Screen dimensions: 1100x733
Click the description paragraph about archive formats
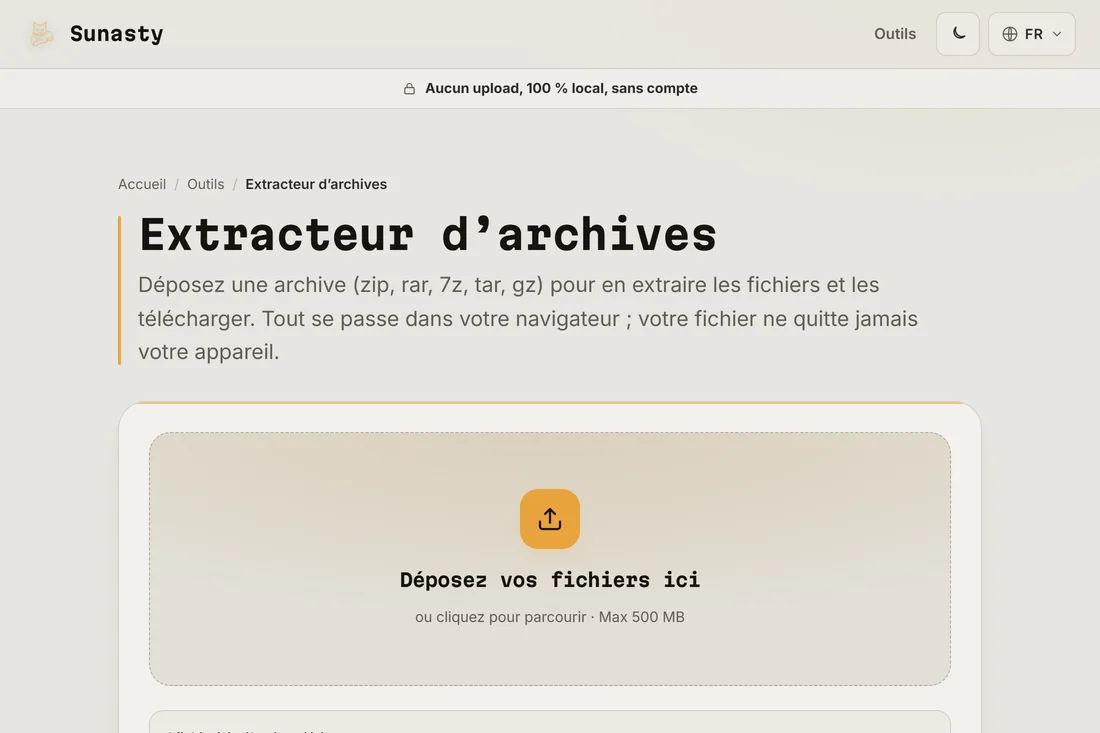[528, 318]
